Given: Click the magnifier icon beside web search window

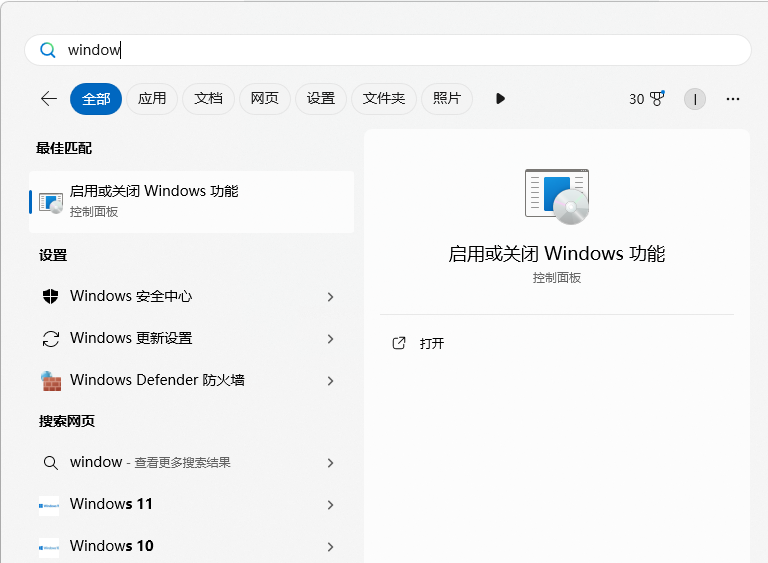Looking at the screenshot, I should (x=50, y=463).
